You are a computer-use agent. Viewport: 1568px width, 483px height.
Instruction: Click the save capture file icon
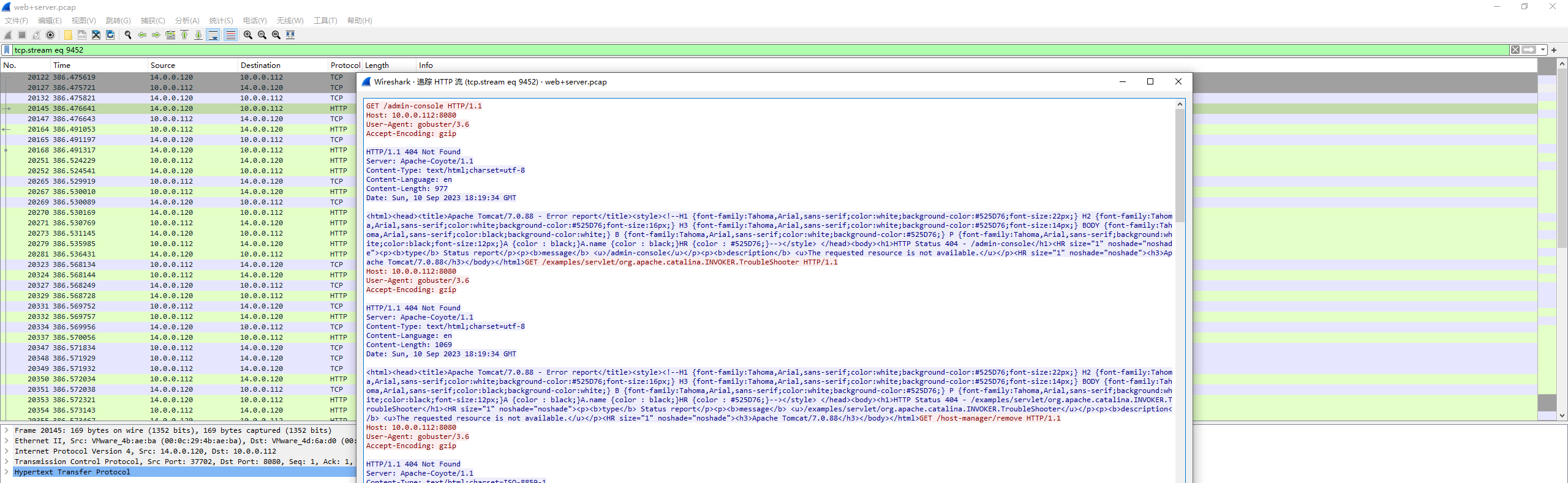pyautogui.click(x=82, y=35)
